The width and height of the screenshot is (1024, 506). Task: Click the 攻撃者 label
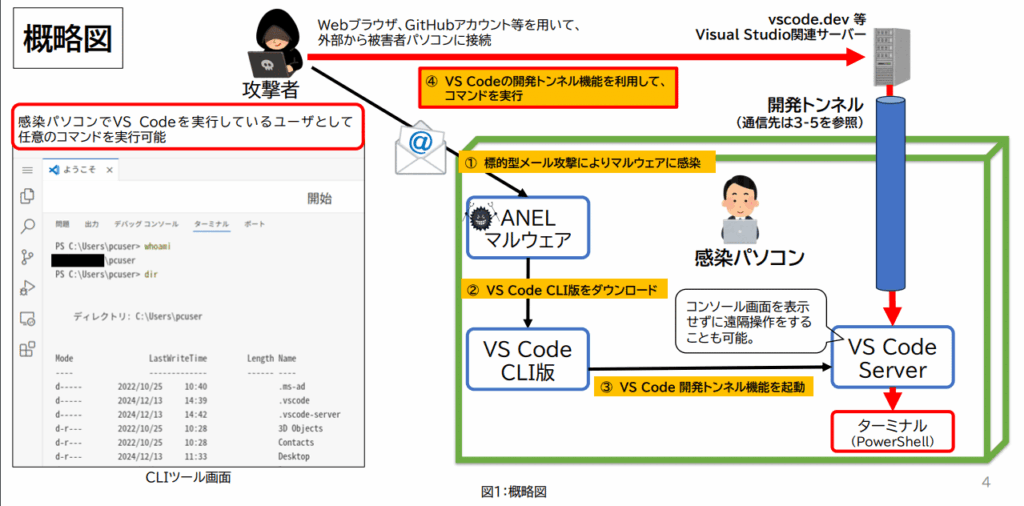pyautogui.click(x=273, y=88)
